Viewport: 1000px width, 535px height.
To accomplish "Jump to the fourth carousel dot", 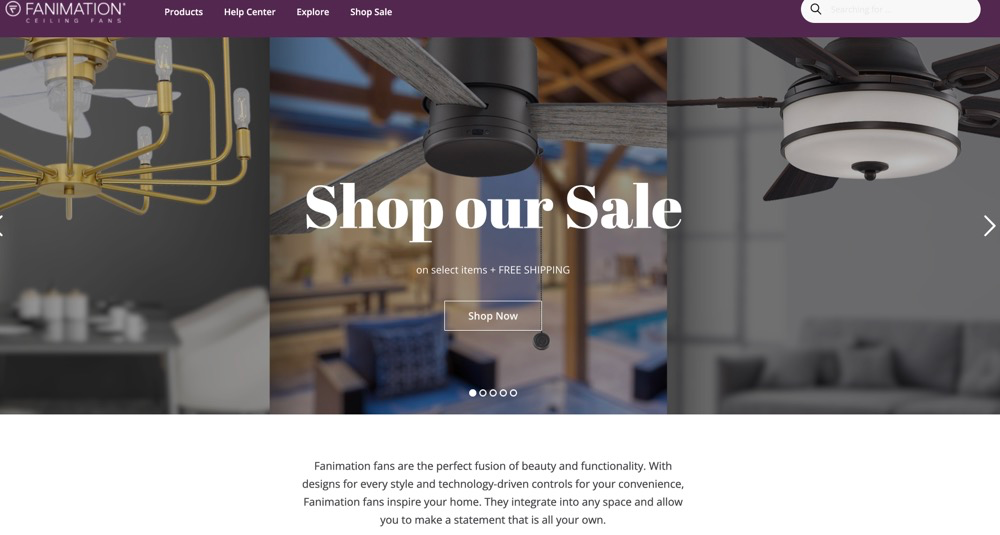I will [x=503, y=393].
